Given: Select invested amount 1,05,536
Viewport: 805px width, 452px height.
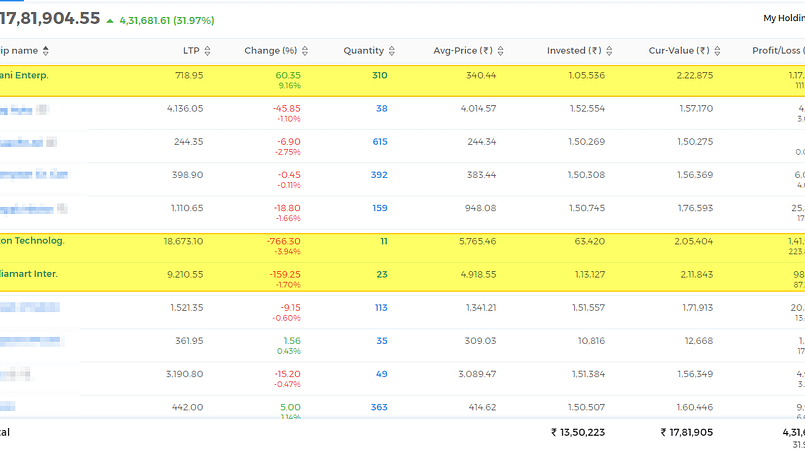Looking at the screenshot, I should point(587,76).
